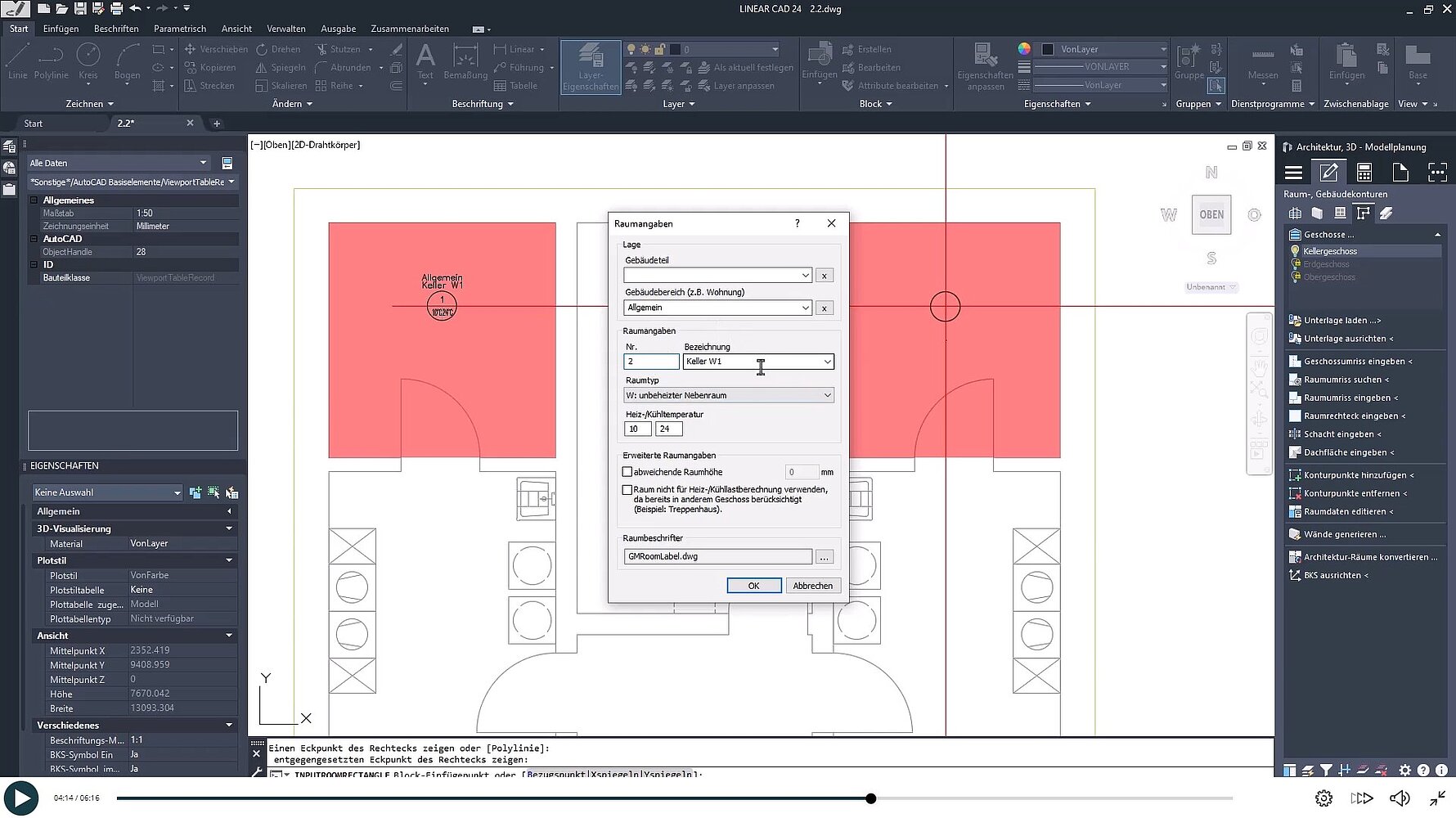Screen dimensions: 1456x818
Task: Confirm dialog with OK button
Action: [x=753, y=586]
